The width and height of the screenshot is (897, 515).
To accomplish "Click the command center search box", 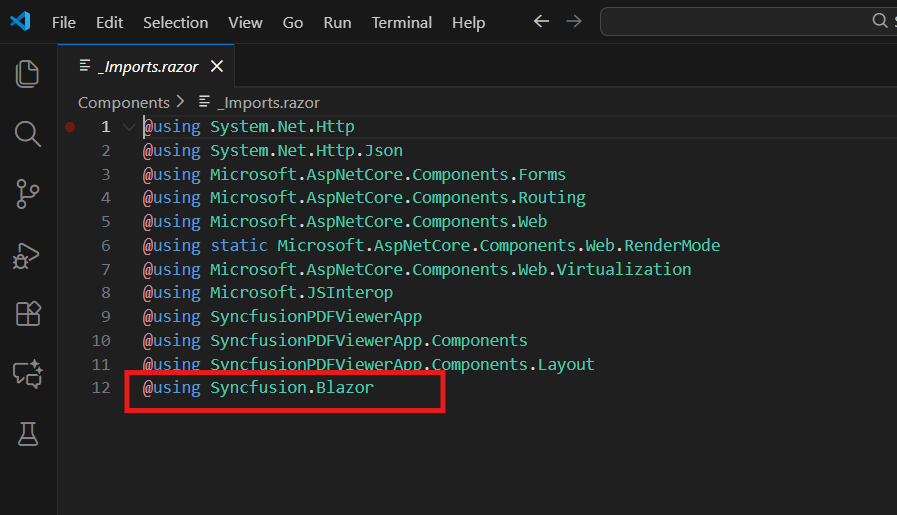I will pos(748,22).
